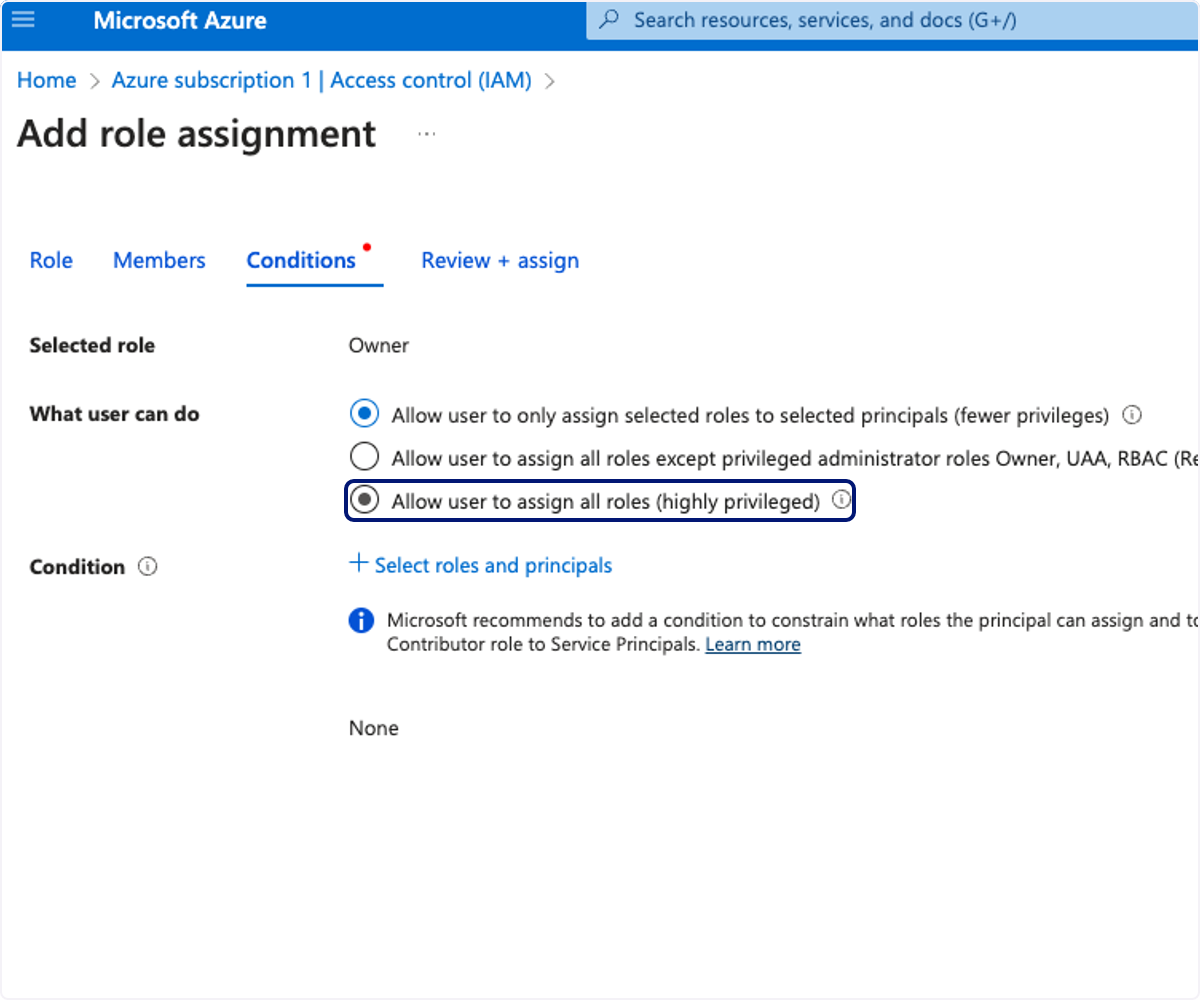This screenshot has width=1200, height=1000.
Task: Go to Home breadcrumb link
Action: click(46, 80)
